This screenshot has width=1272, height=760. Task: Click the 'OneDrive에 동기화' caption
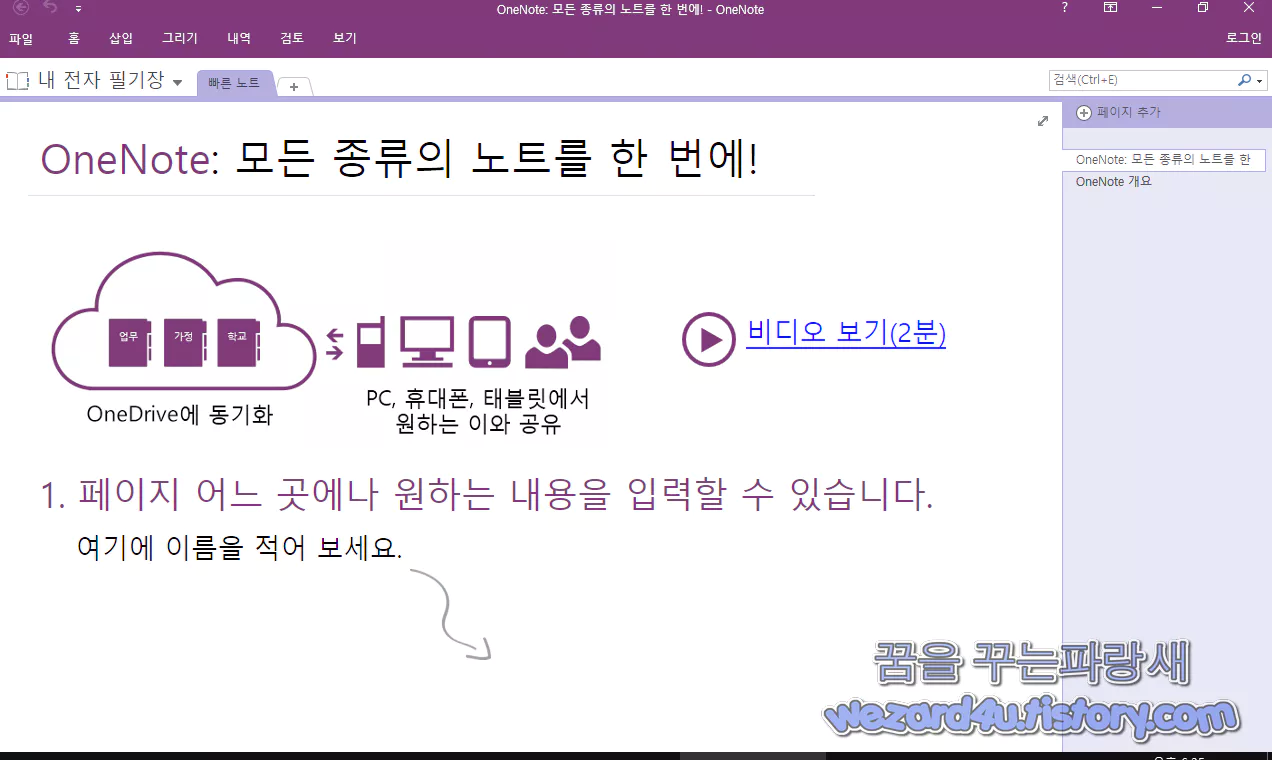click(180, 414)
